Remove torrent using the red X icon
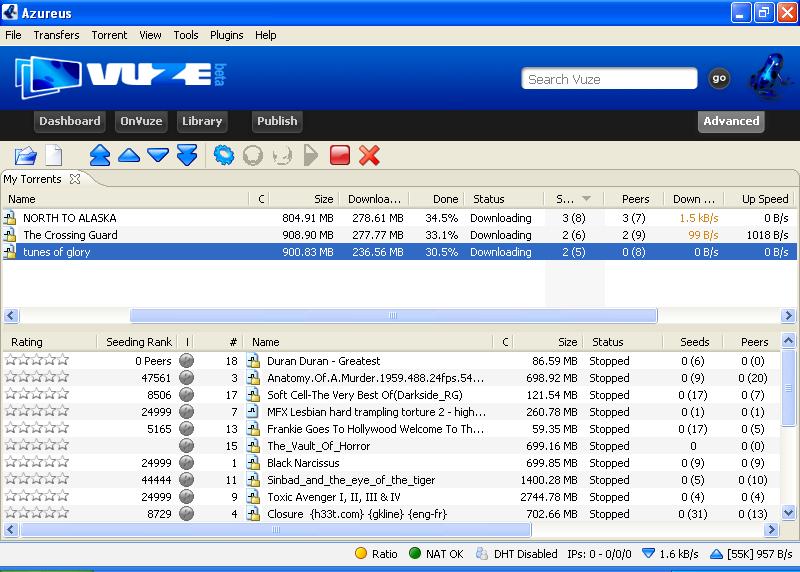Viewport: 800px width, 572px height. (369, 155)
